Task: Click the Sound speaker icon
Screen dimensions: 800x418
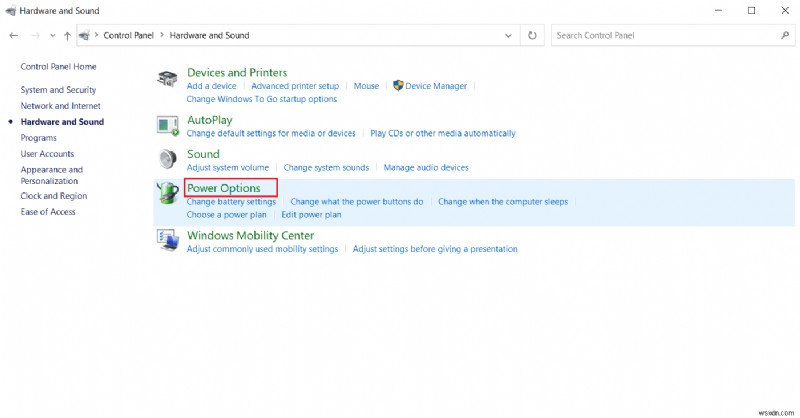Action: (167, 159)
